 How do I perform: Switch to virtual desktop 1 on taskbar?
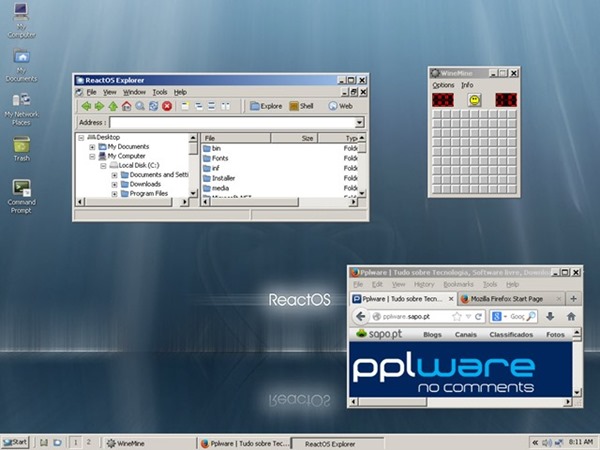point(76,442)
